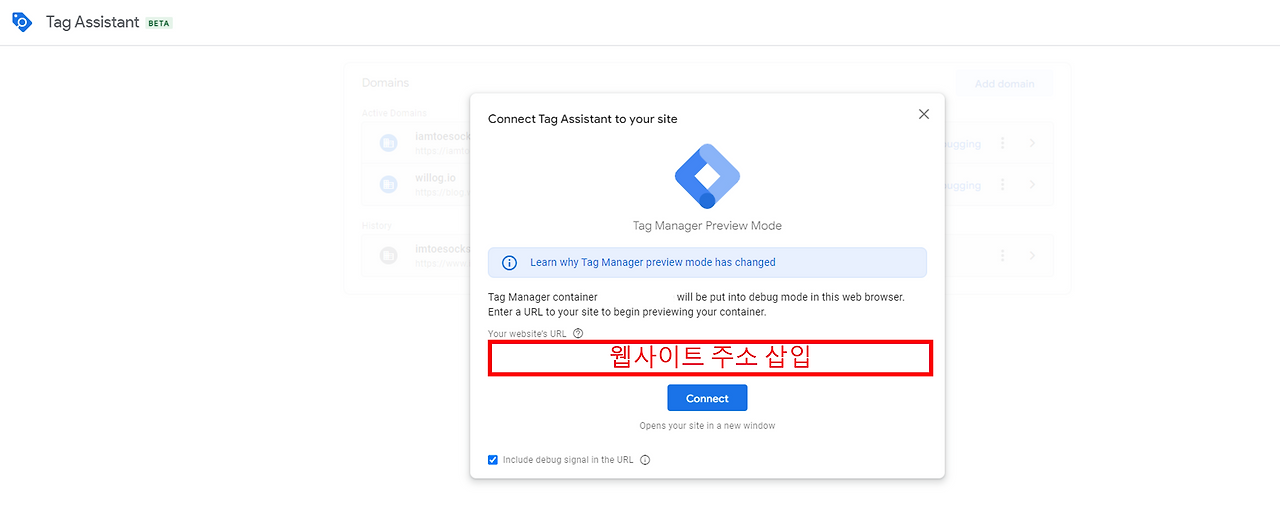The height and width of the screenshot is (531, 1280).
Task: Click the Tag Manager diamond logo
Action: [x=707, y=176]
